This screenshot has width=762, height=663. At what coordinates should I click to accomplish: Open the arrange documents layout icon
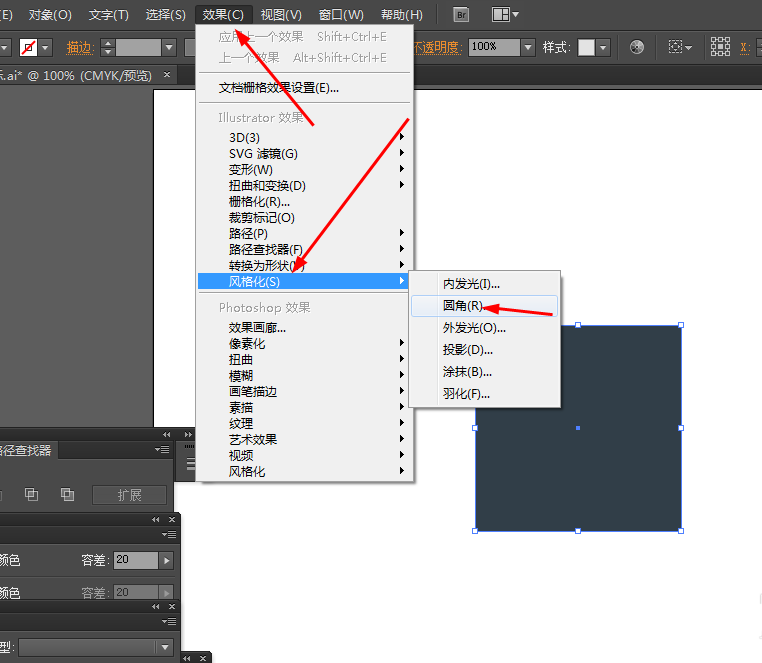pos(505,15)
